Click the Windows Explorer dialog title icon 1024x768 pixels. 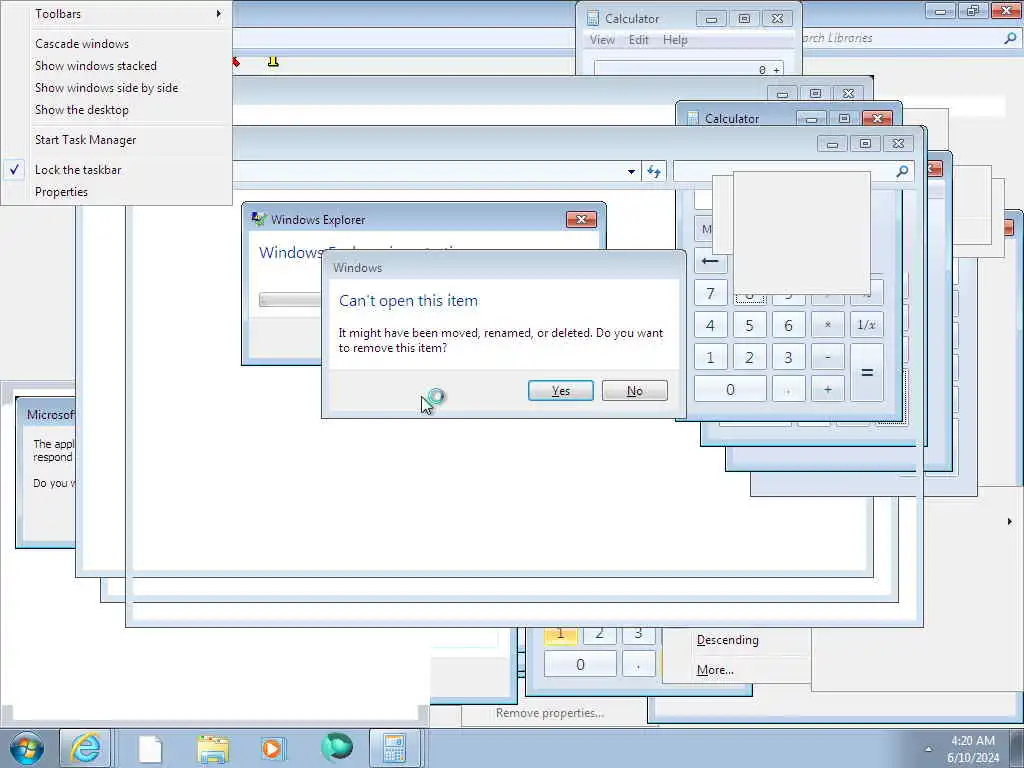click(x=259, y=219)
